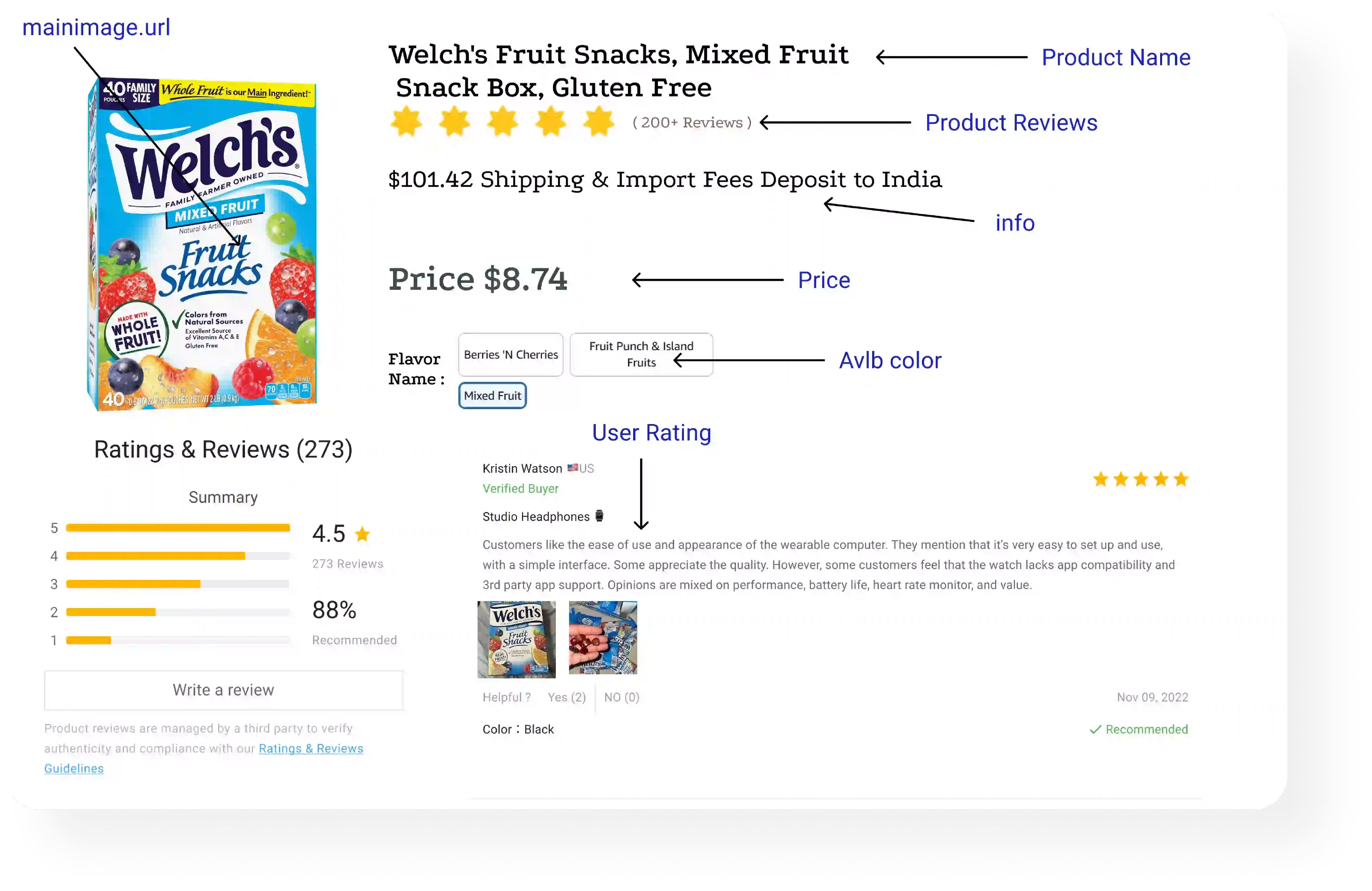This screenshot has width=1372, height=891.
Task: Click the headphones icon beside Studio Headphones
Action: (x=599, y=516)
